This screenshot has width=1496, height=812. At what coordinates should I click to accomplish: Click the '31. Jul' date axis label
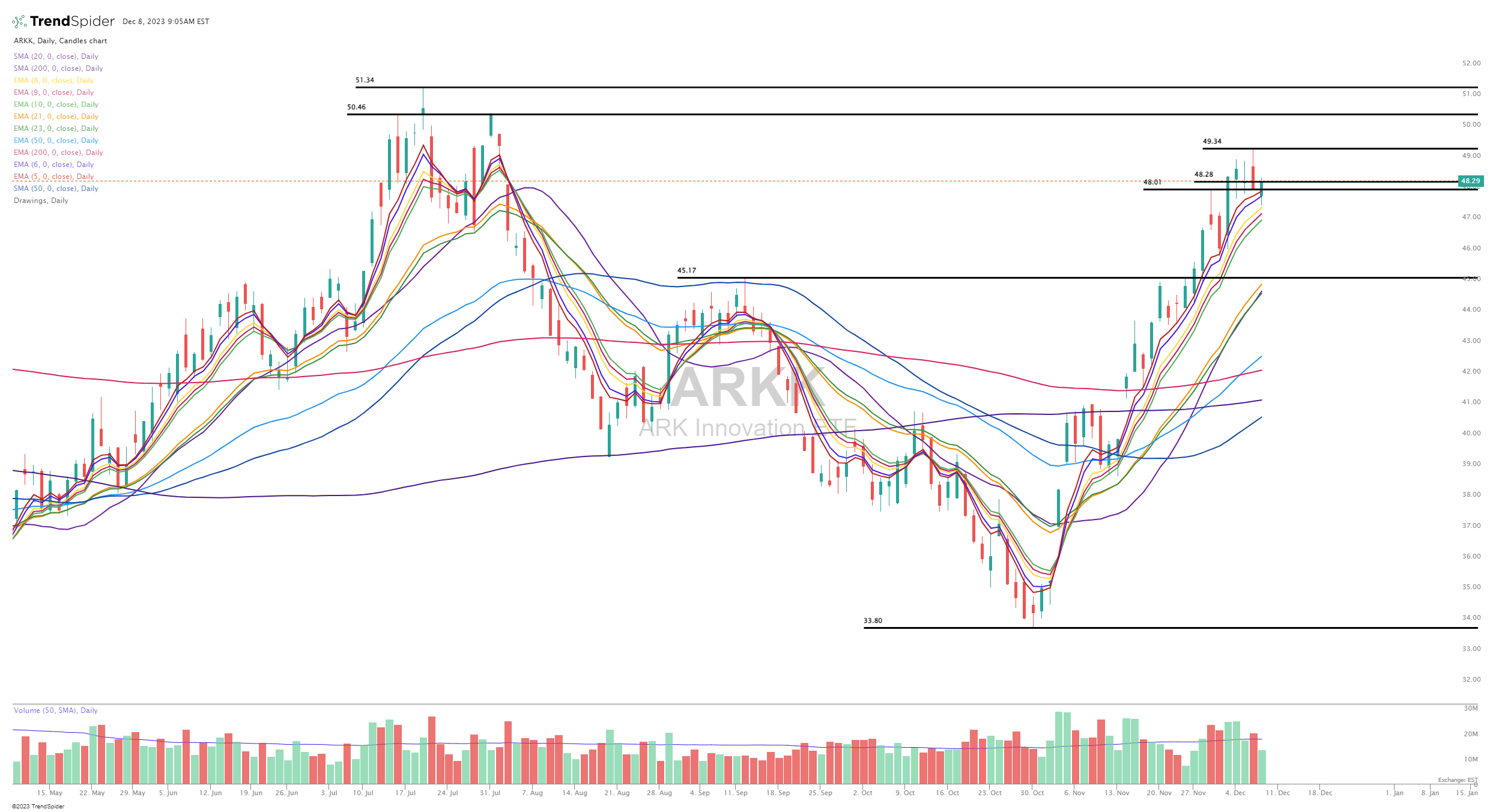[x=490, y=793]
